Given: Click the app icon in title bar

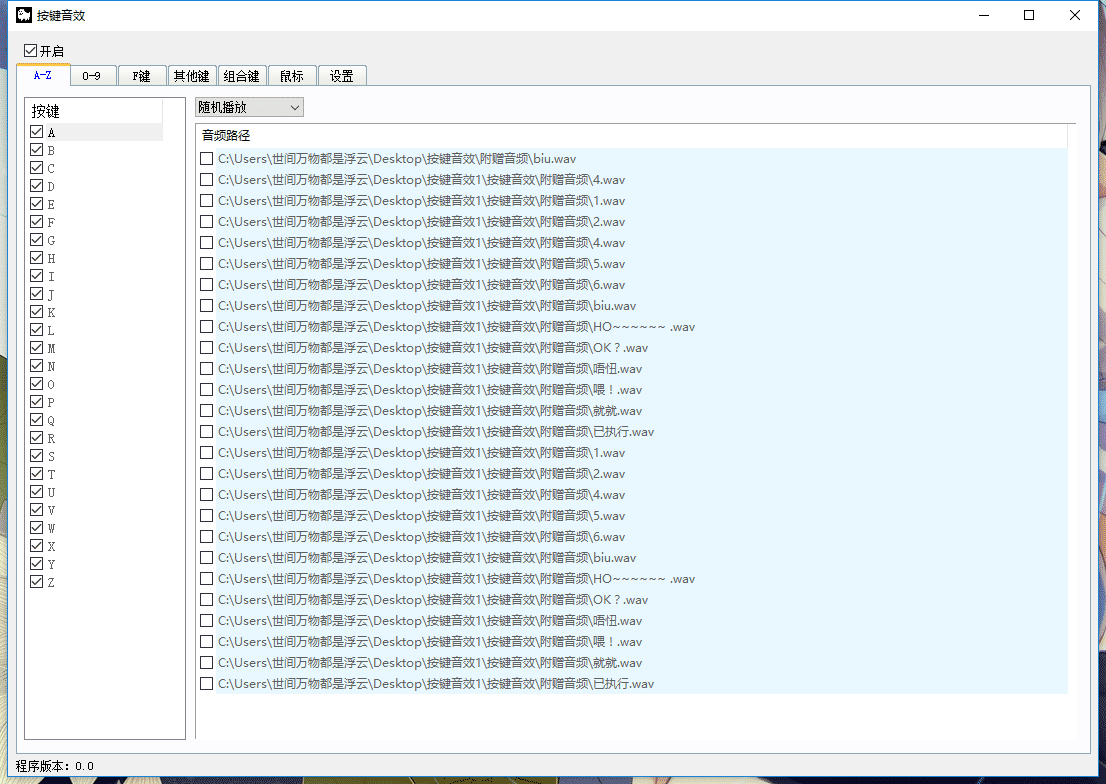Looking at the screenshot, I should (x=23, y=15).
